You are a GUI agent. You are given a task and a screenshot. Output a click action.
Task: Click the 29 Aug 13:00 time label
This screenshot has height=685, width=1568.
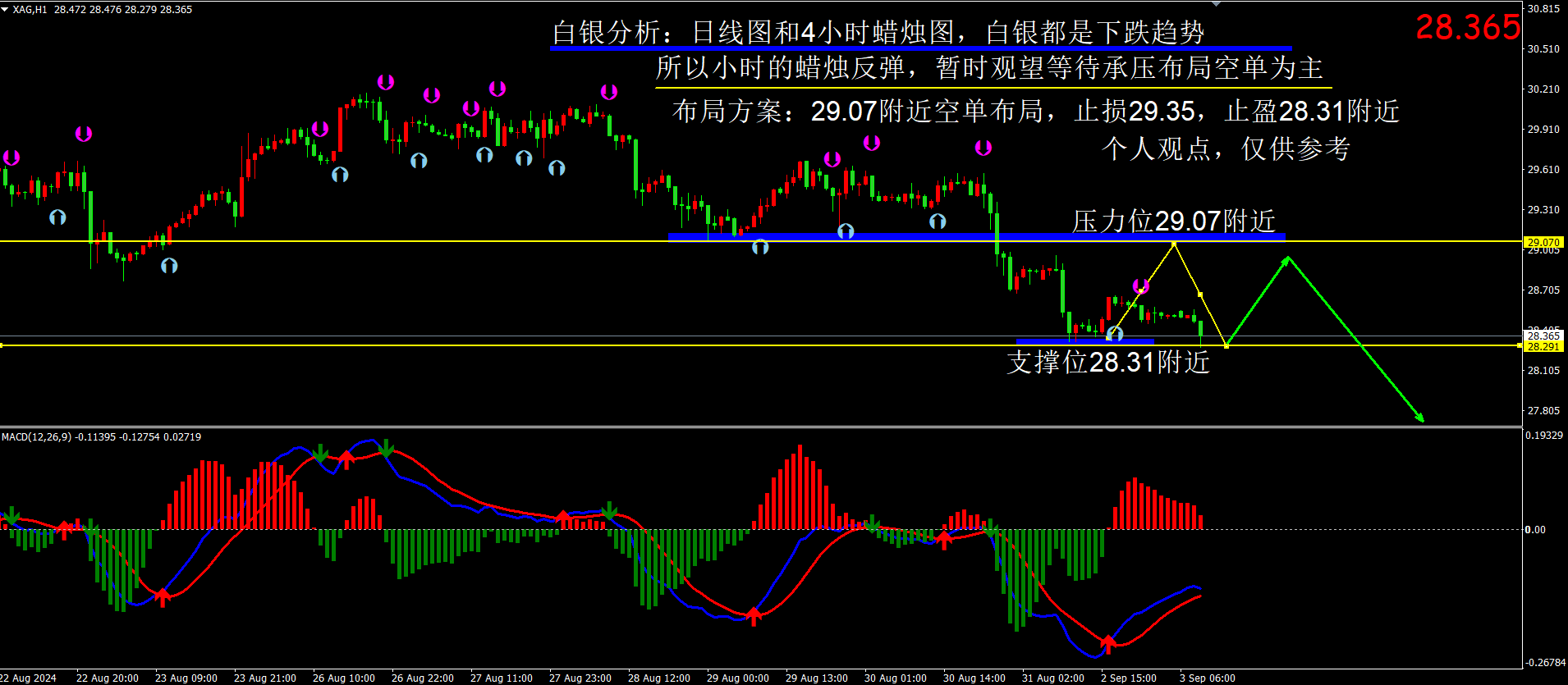pos(817,678)
